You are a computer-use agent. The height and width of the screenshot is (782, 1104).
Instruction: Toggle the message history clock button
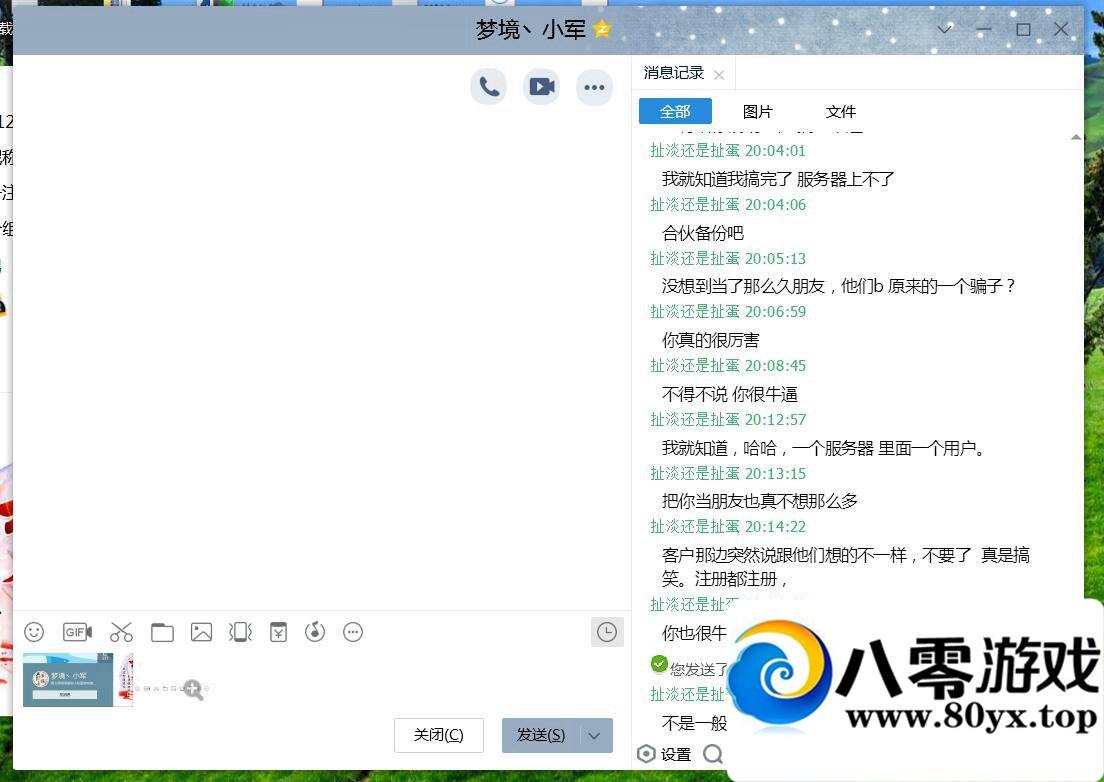607,632
